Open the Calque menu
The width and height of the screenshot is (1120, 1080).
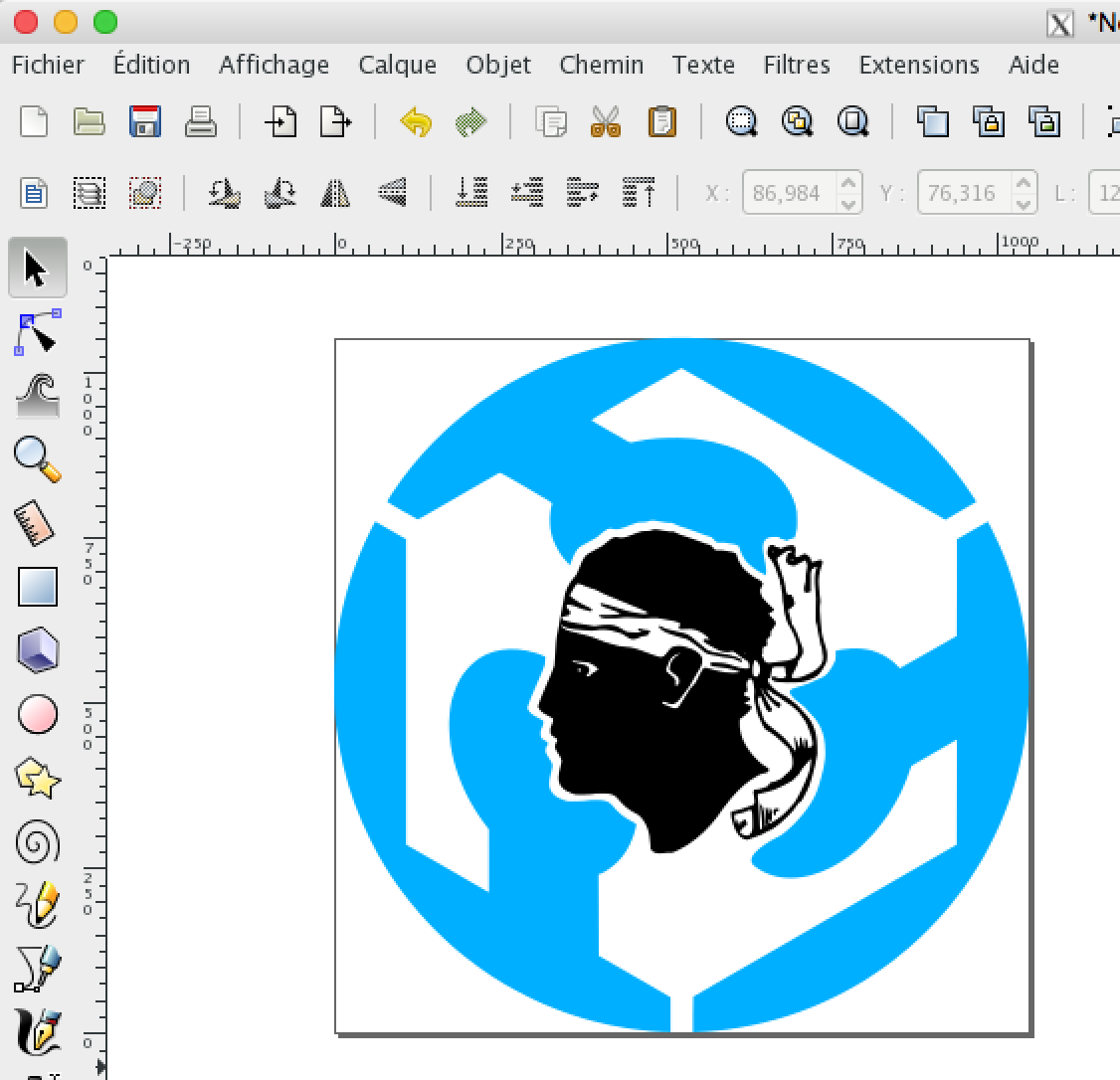coord(397,65)
